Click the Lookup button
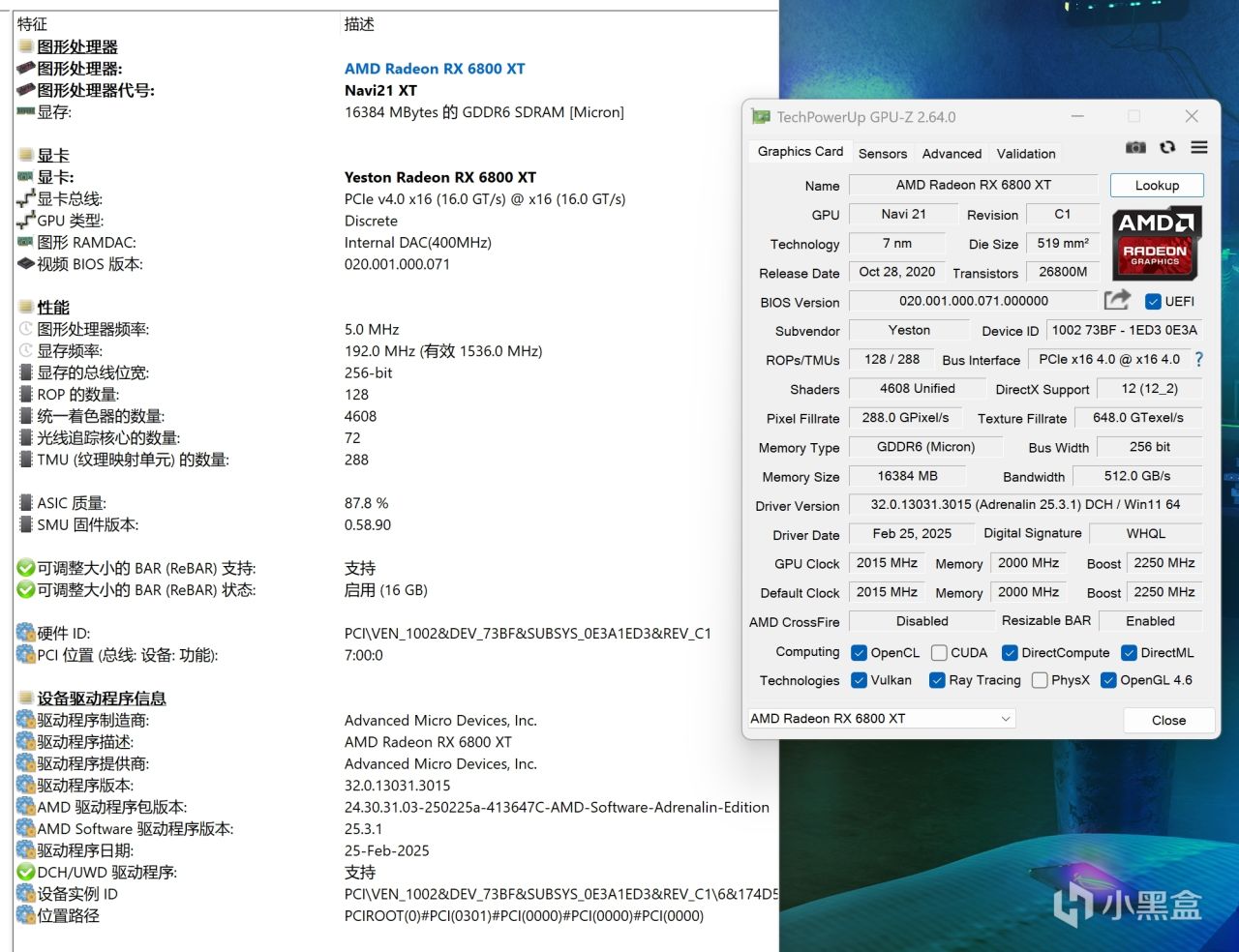 (x=1157, y=185)
